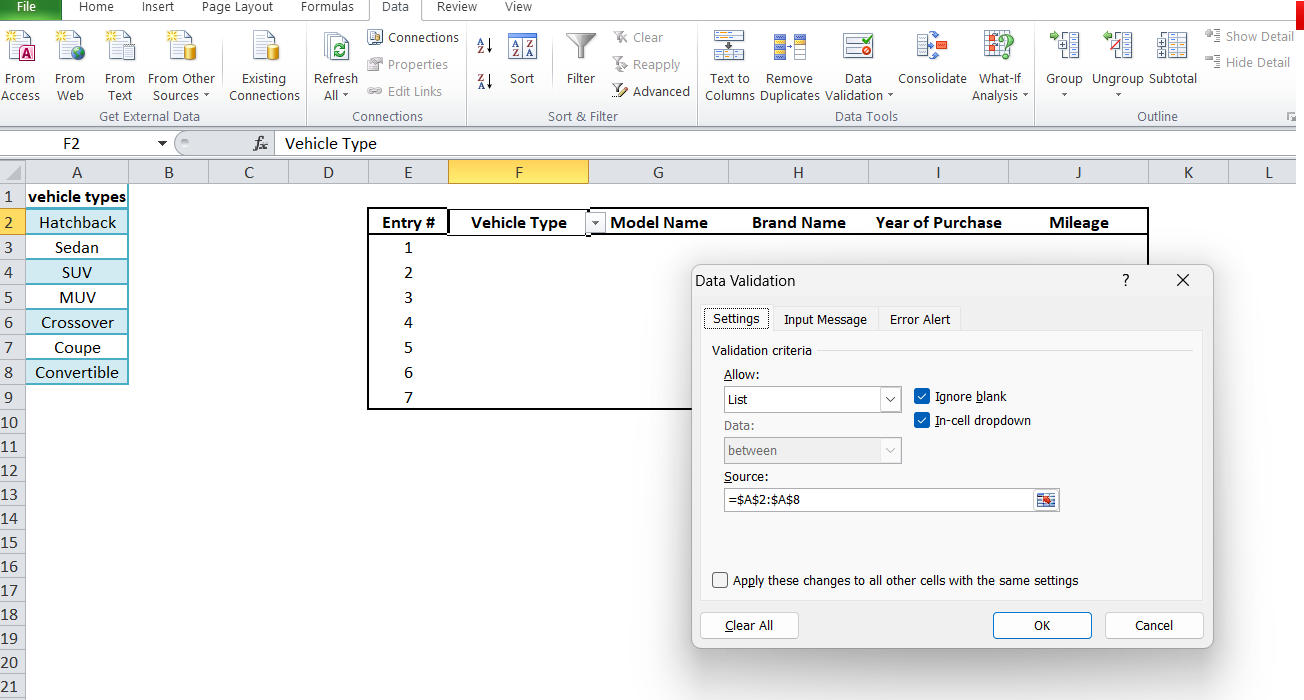Open the Sort dialog icon
The height and width of the screenshot is (700, 1304).
point(522,48)
